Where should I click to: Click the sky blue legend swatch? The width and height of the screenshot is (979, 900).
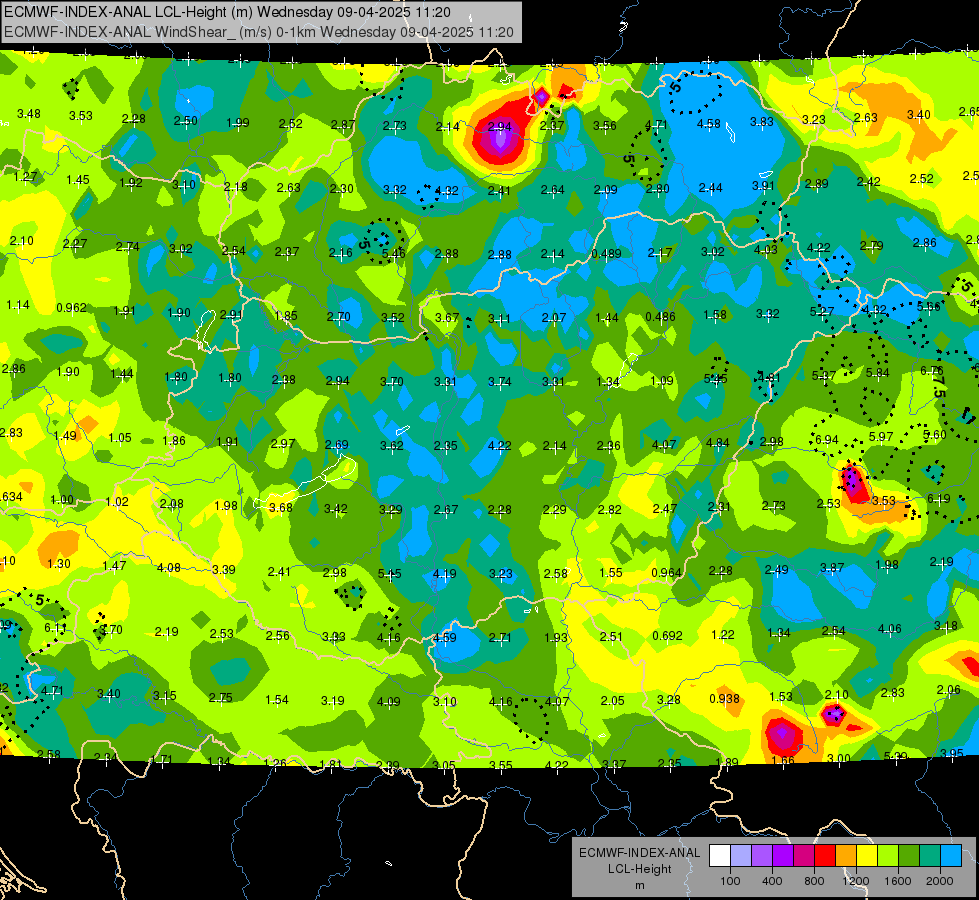[951, 856]
